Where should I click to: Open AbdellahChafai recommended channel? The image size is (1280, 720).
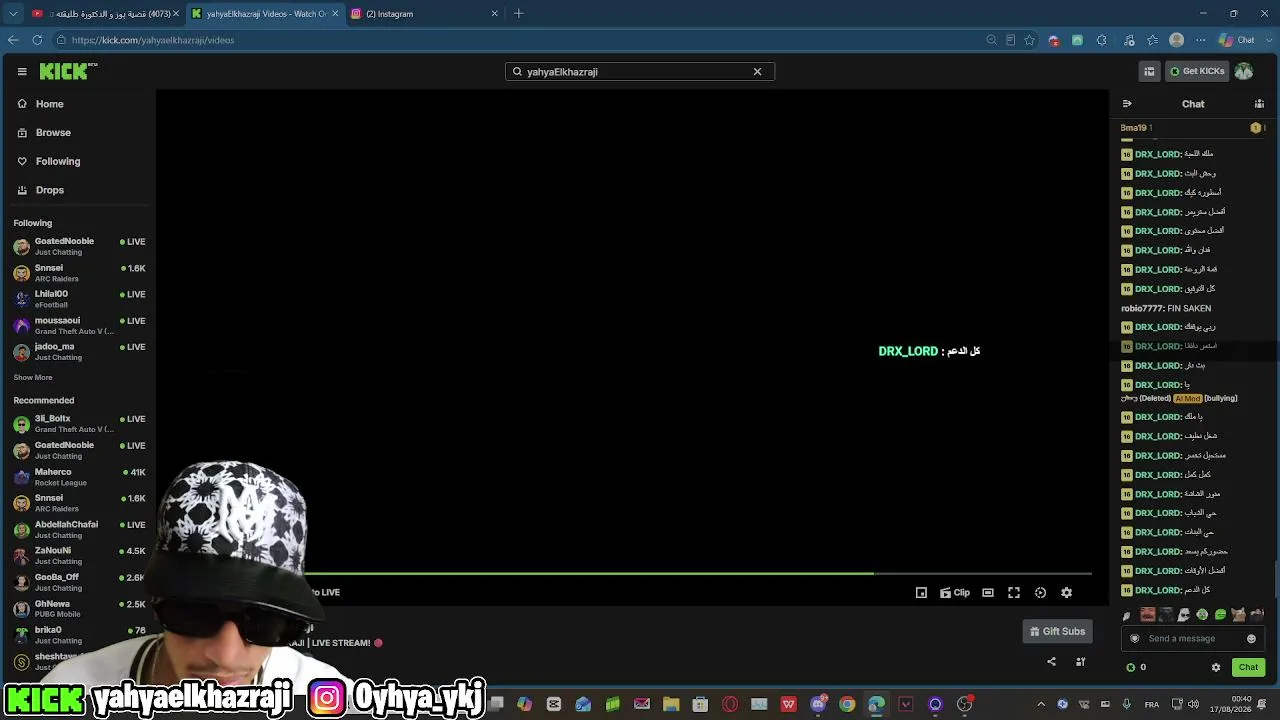pyautogui.click(x=79, y=530)
